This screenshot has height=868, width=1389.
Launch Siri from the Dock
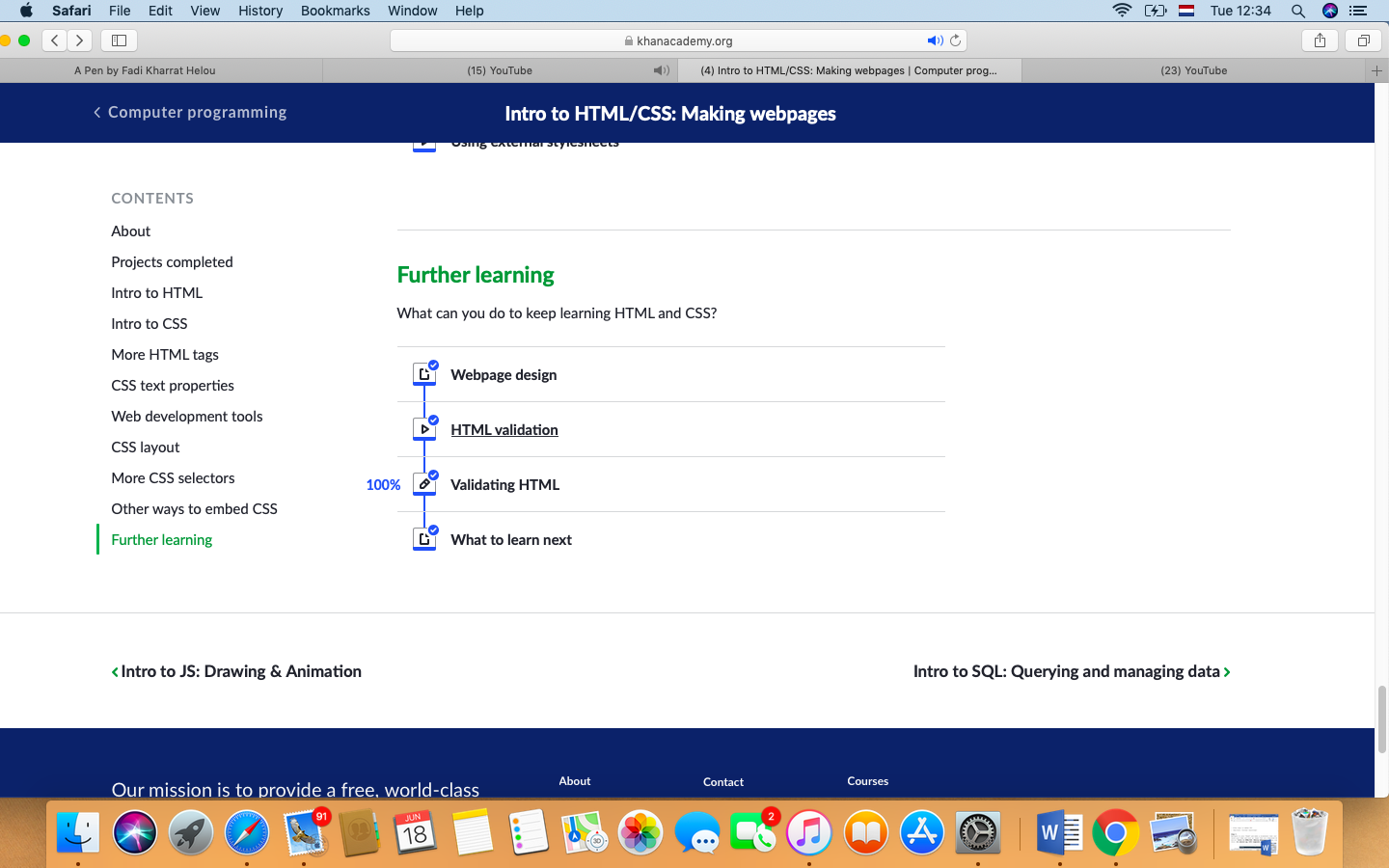pos(135,832)
